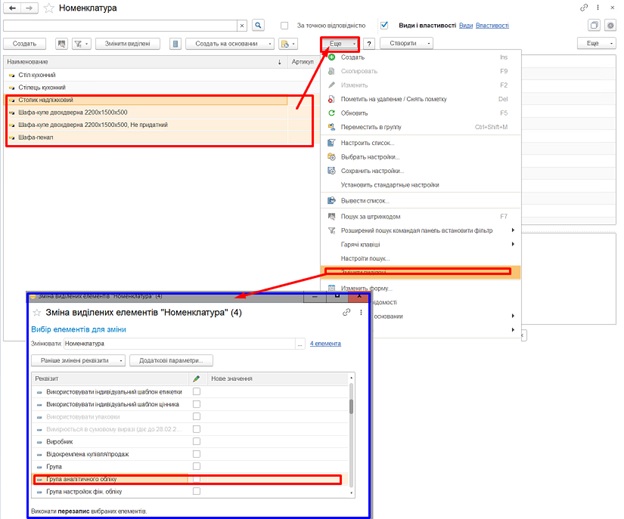Screen dimensions: 624x519
Task: Open the Створити dropdown button
Action: 409,44
